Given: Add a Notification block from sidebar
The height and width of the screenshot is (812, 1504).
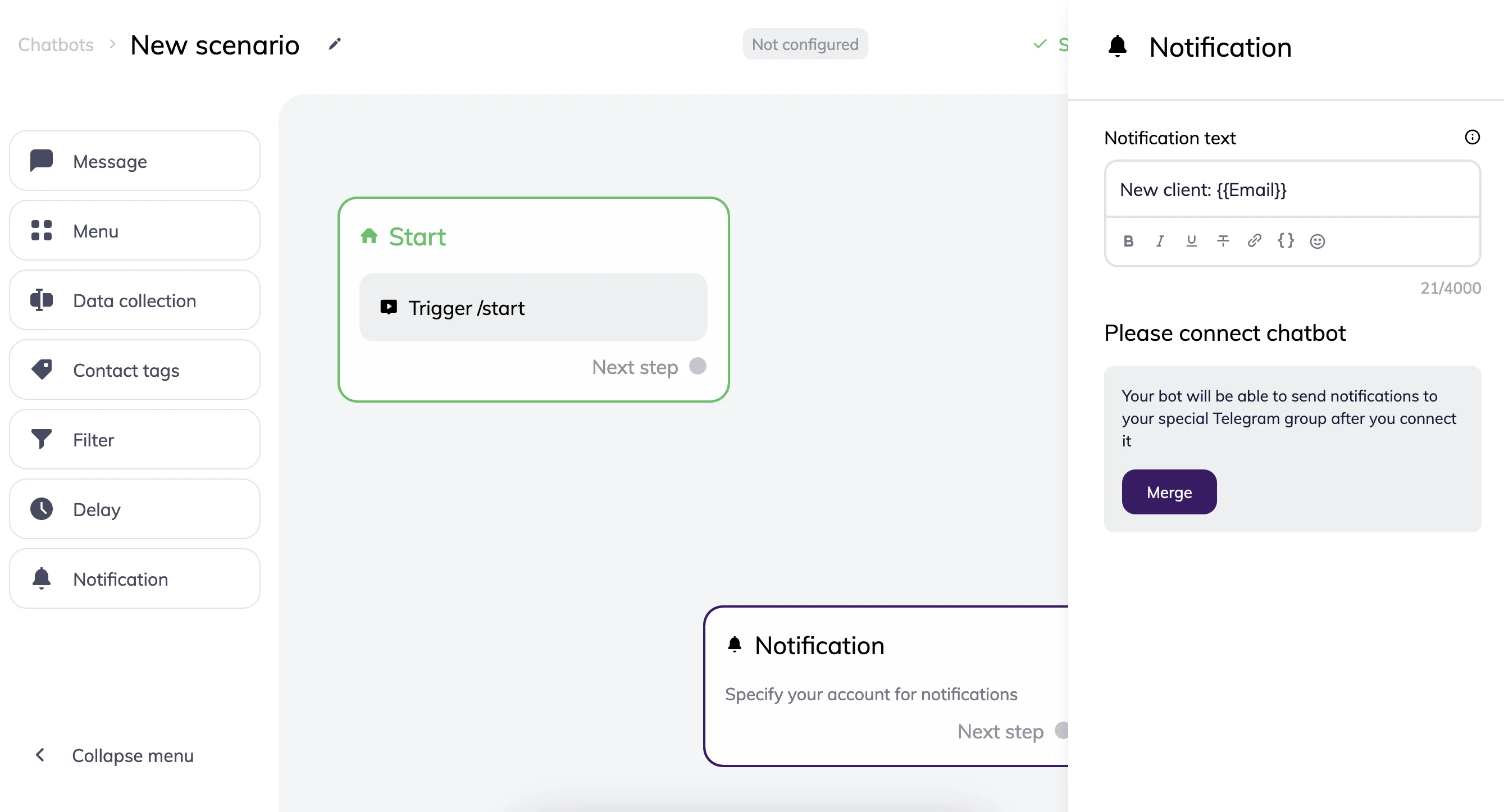Looking at the screenshot, I should [135, 578].
